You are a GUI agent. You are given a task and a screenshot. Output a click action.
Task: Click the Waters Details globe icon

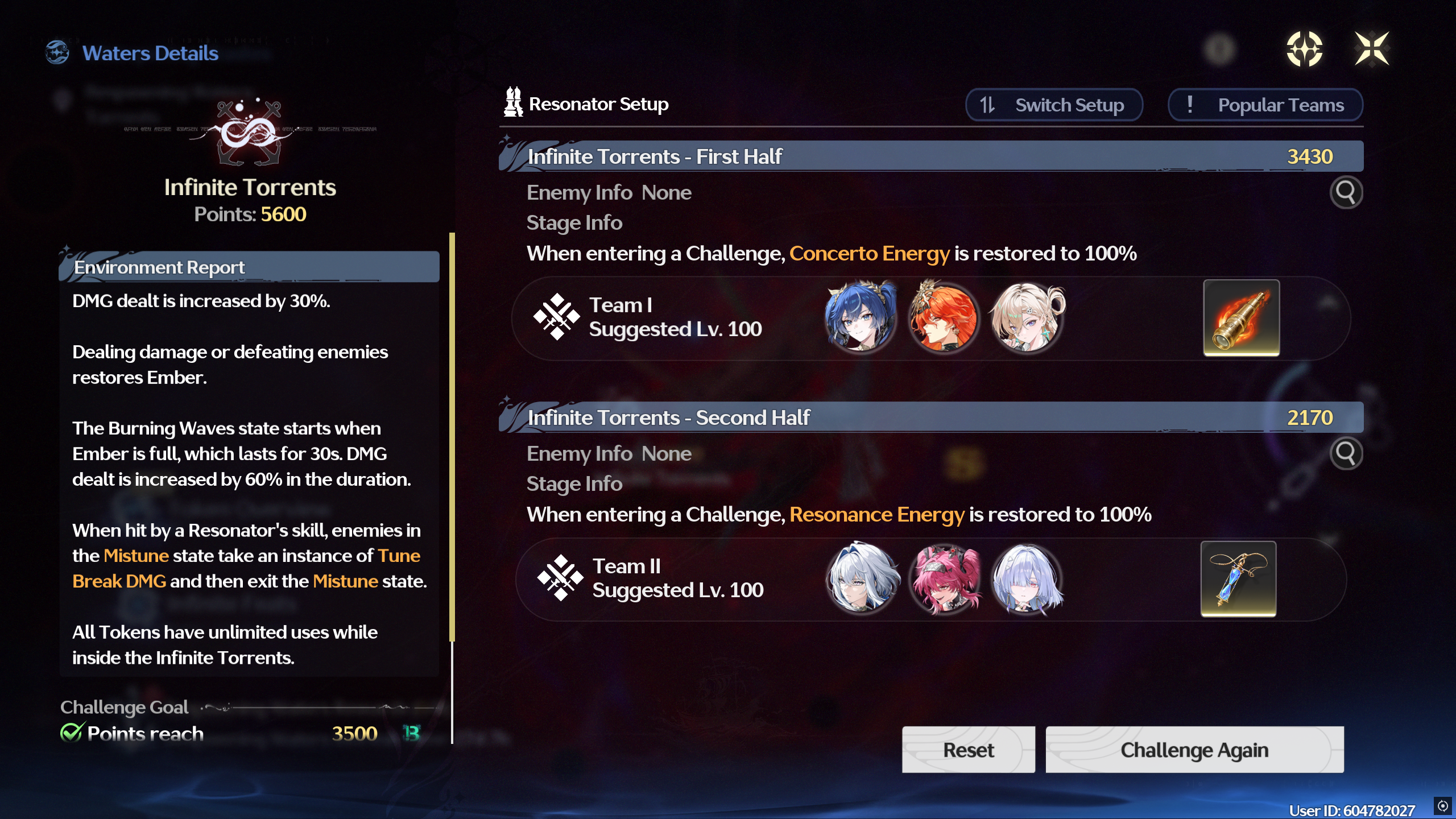click(57, 52)
